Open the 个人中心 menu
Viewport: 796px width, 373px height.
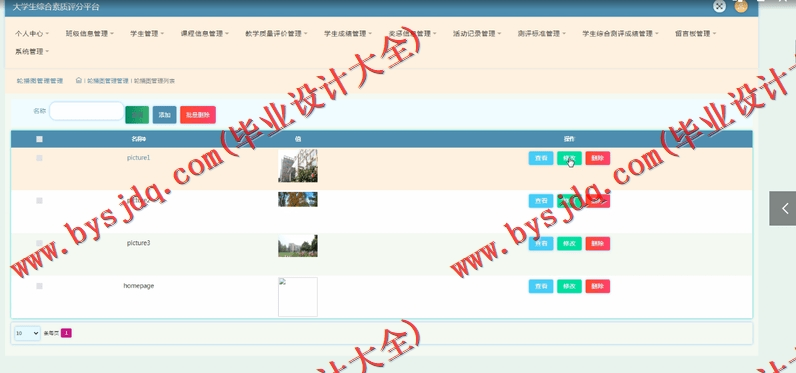click(31, 33)
